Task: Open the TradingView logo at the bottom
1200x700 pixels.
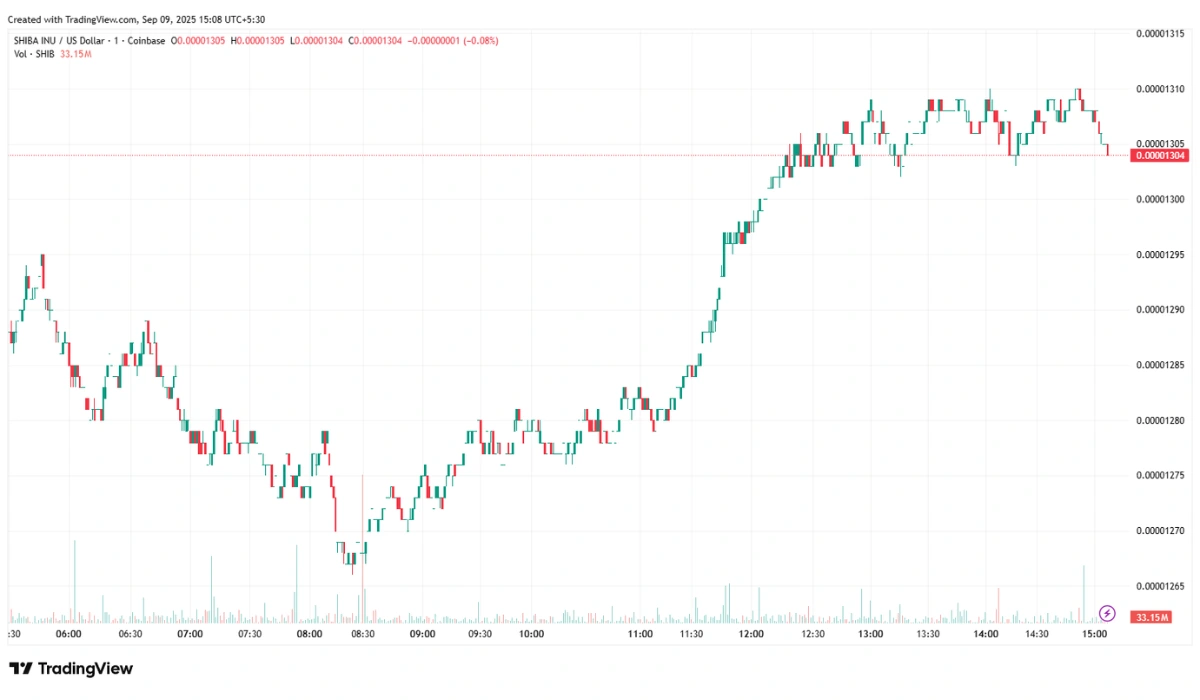Action: [x=71, y=669]
